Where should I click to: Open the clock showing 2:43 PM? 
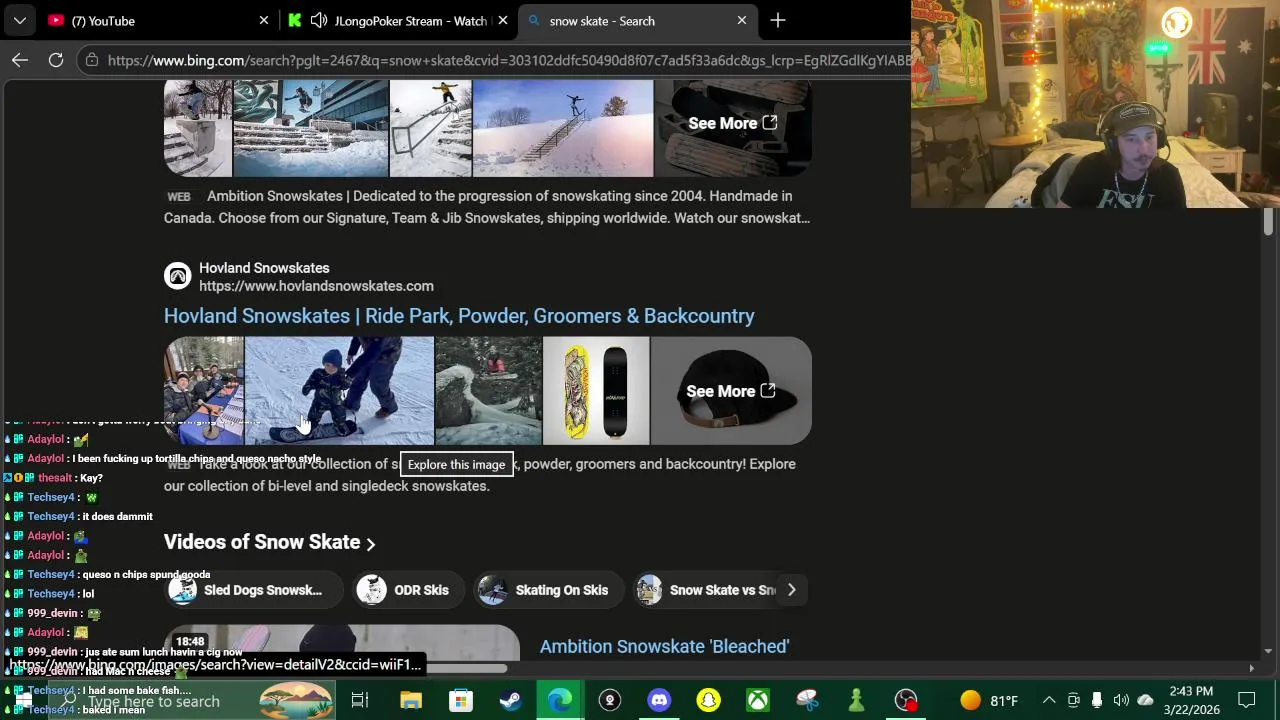[x=1191, y=700]
